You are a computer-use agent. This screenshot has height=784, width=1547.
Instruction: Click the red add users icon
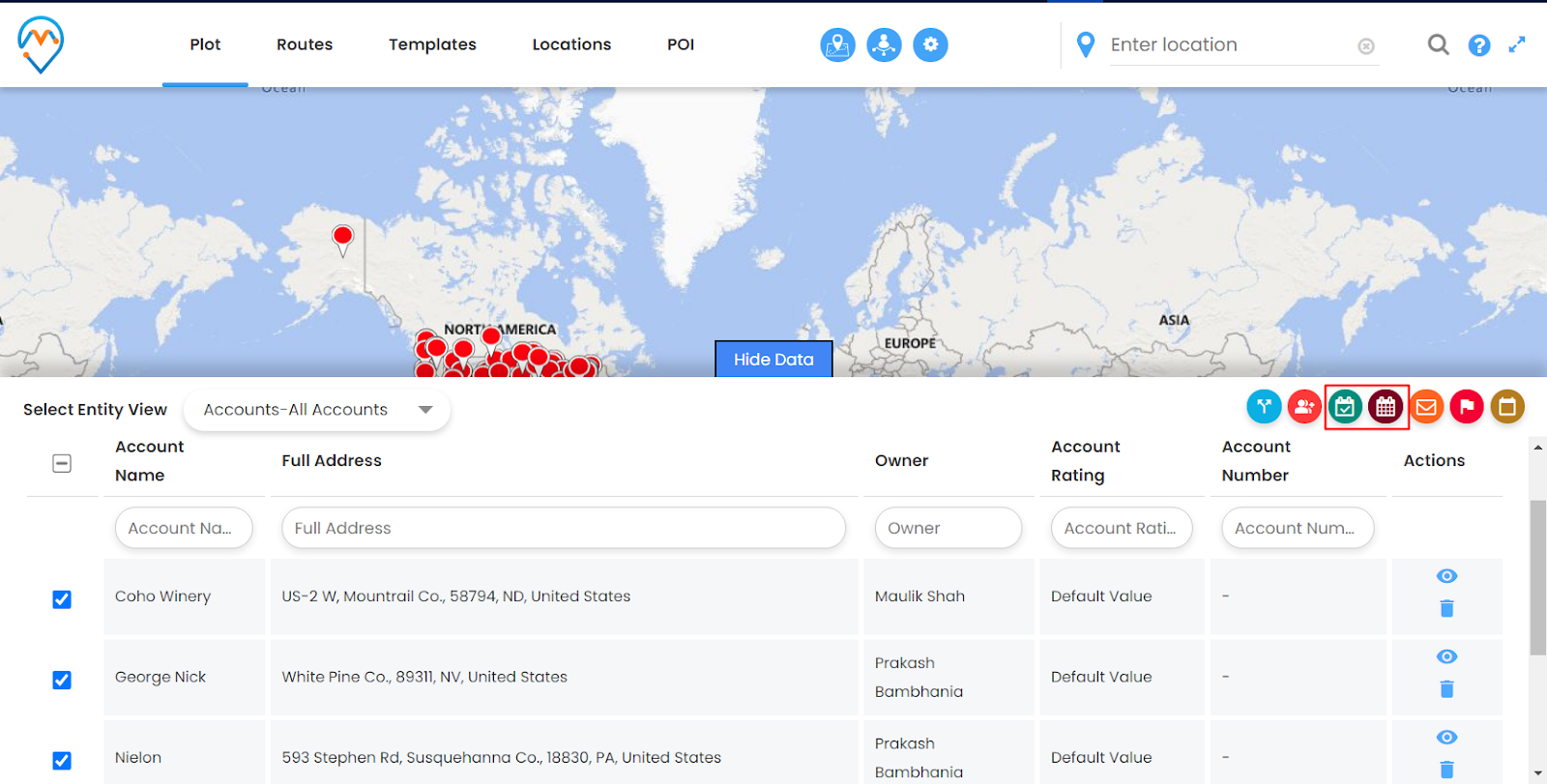(1304, 407)
